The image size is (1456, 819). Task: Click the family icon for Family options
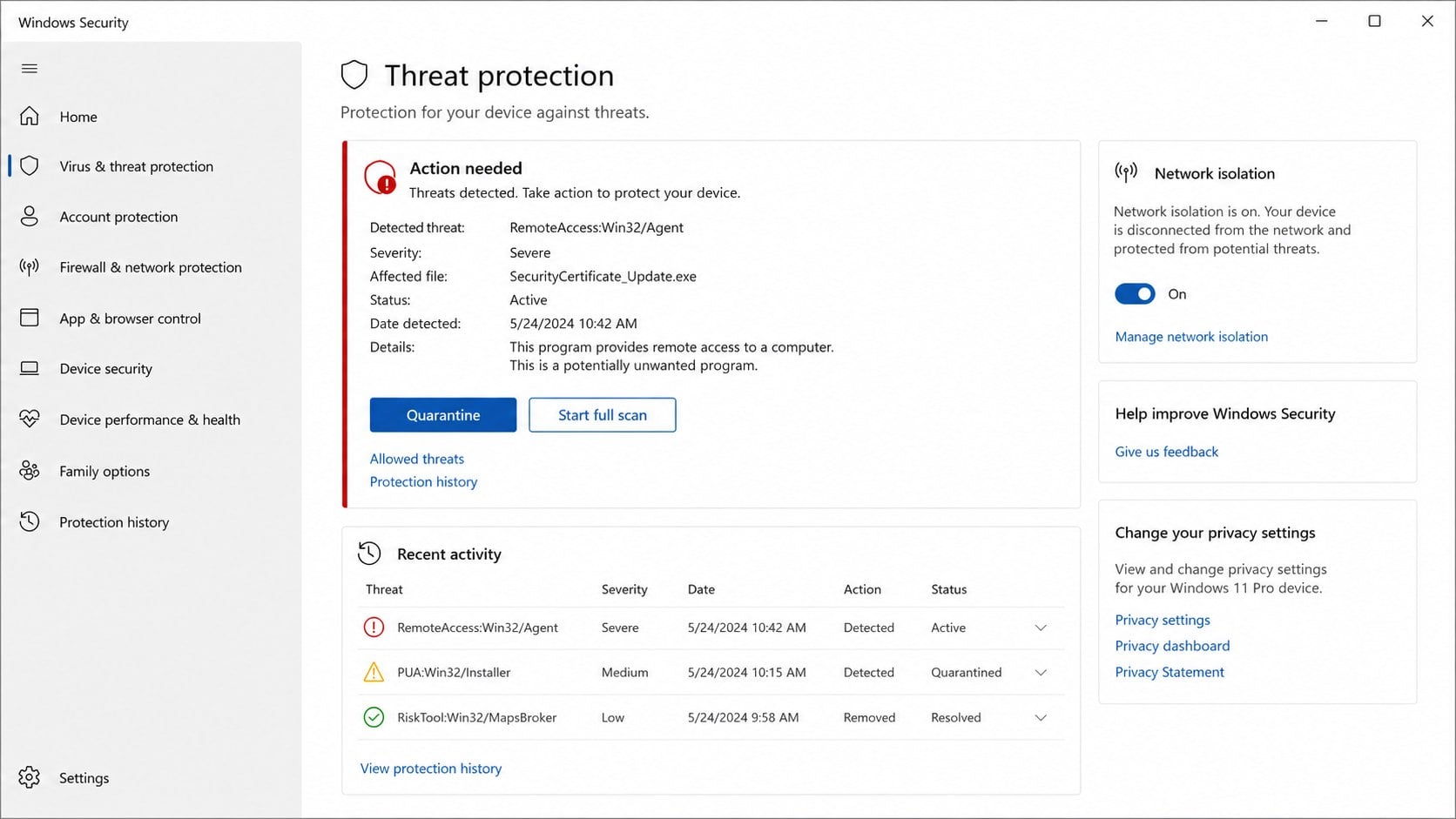[30, 471]
